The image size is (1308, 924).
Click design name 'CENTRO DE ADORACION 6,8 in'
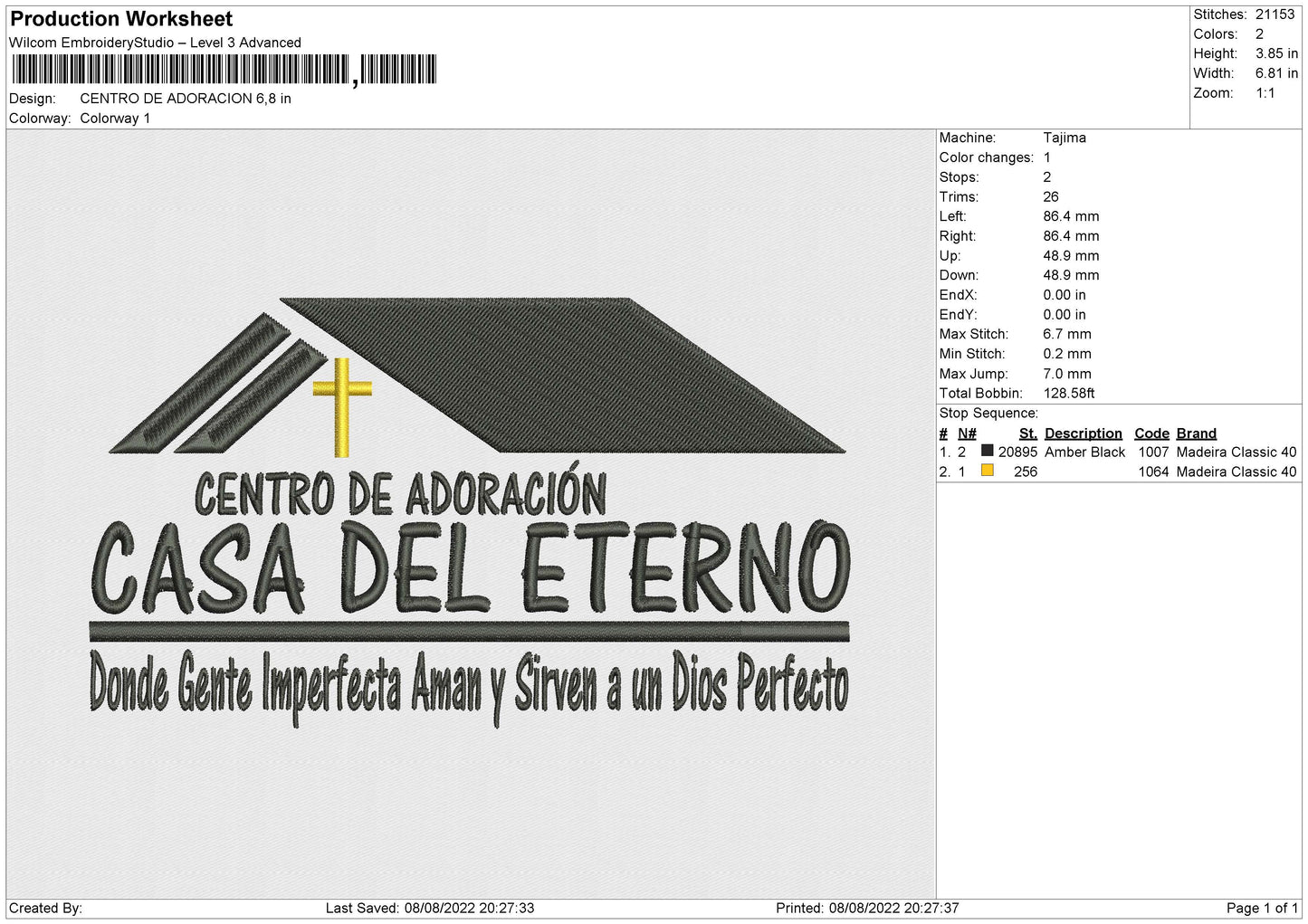tap(186, 99)
